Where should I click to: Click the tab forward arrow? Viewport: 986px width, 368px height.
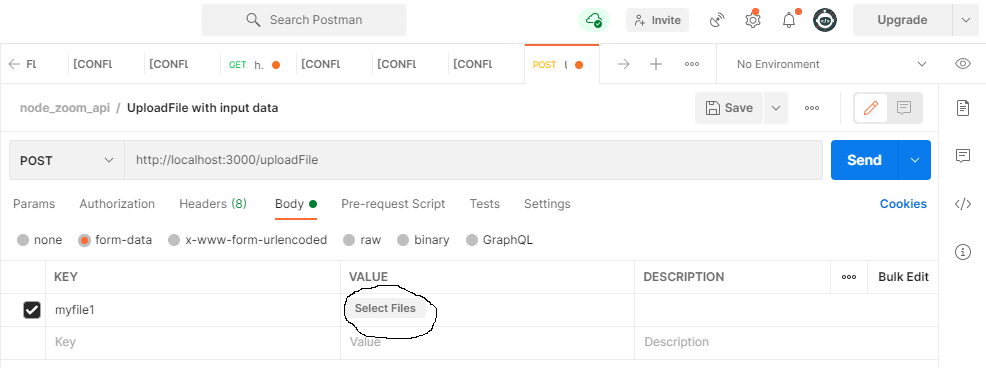623,64
